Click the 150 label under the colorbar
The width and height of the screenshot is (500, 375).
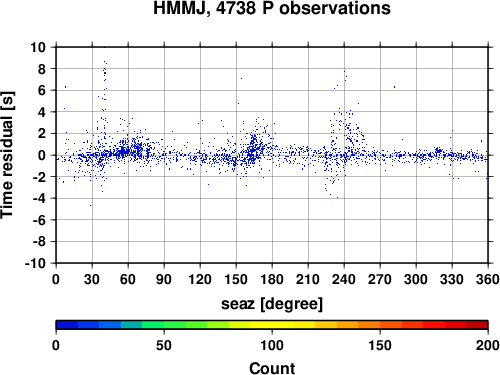[380, 345]
